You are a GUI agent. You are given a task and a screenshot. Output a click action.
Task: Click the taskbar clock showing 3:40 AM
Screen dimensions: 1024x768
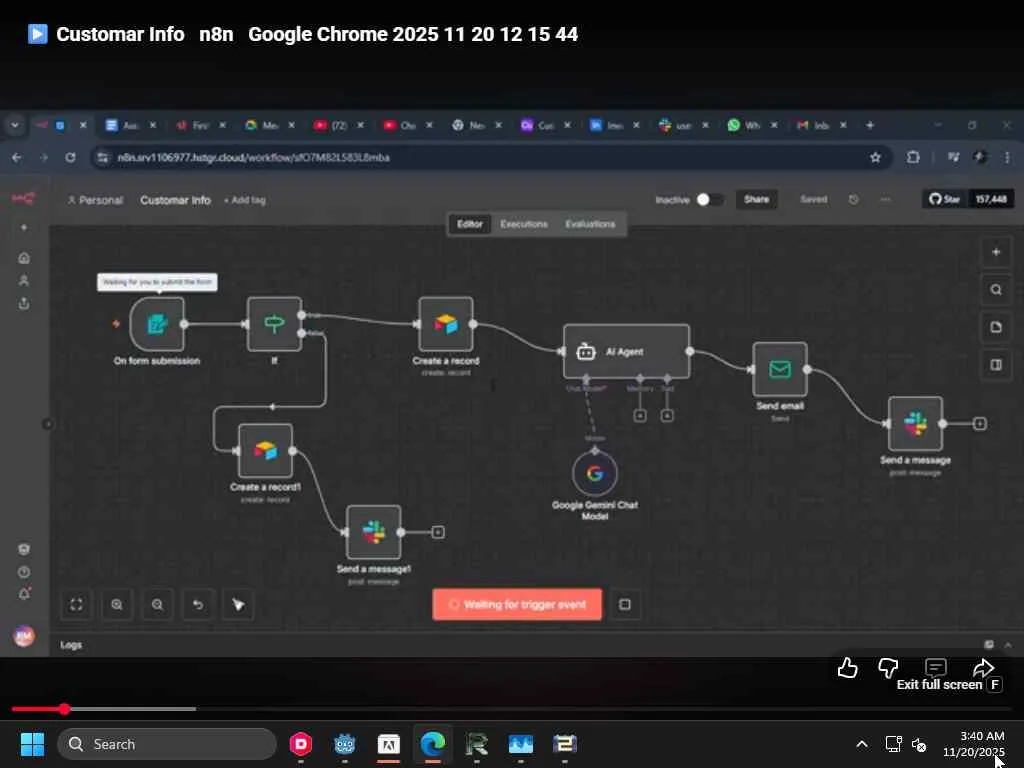[x=976, y=744]
